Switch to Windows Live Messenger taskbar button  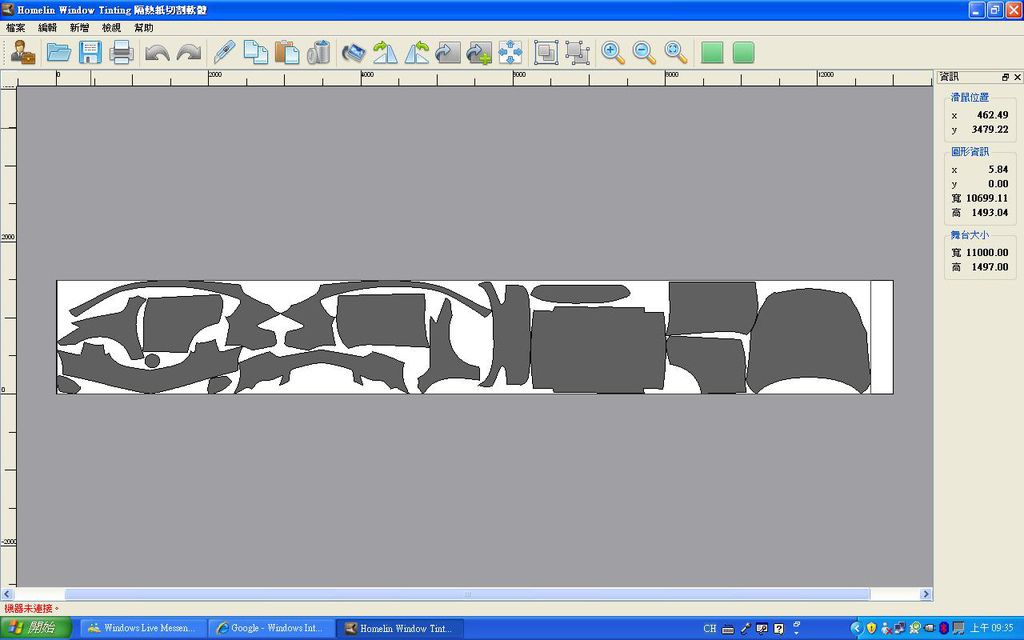point(144,628)
